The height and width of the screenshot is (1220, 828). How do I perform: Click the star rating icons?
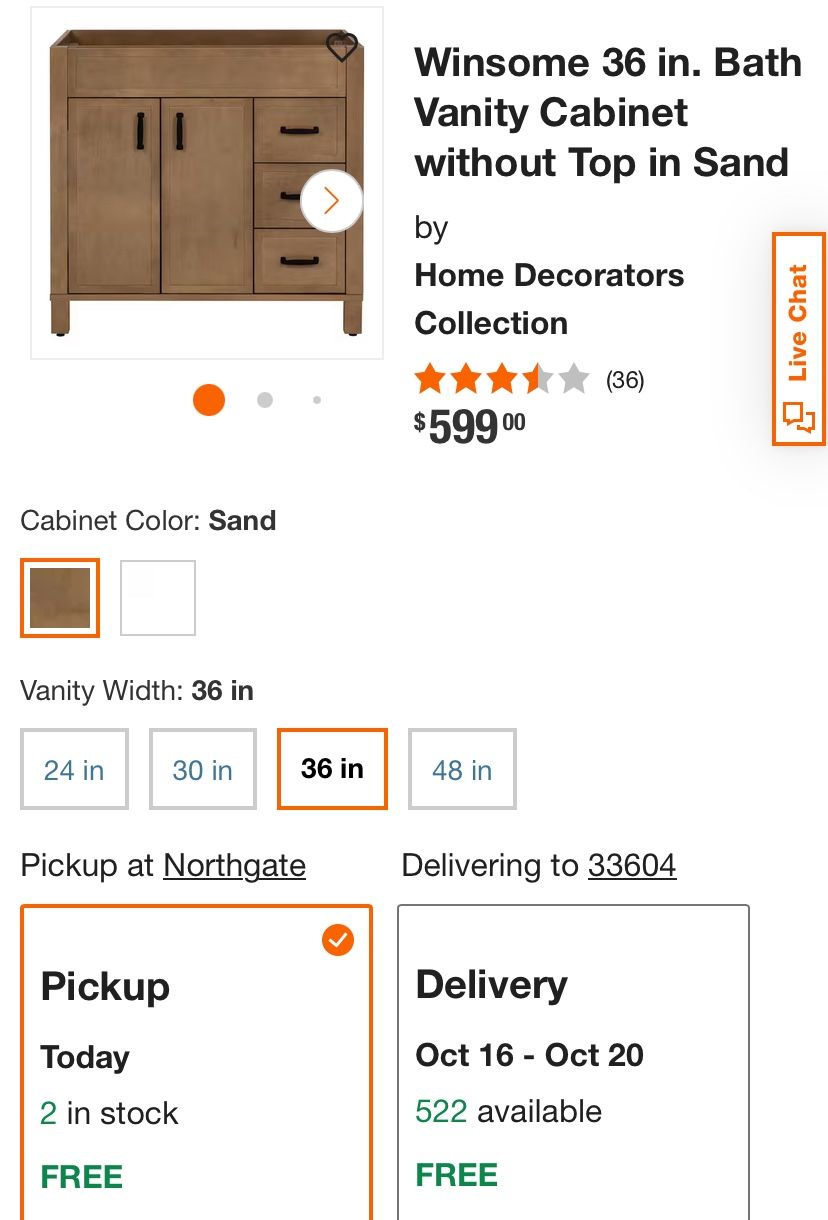tap(501, 380)
